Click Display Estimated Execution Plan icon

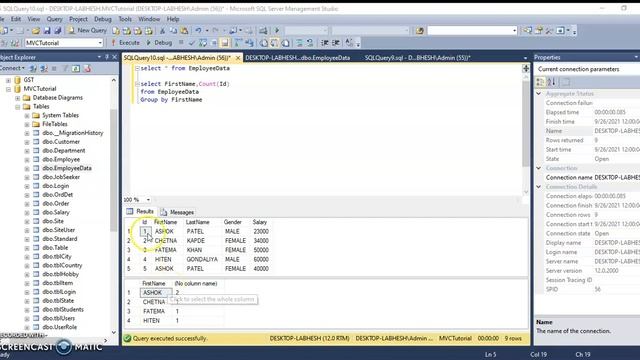[202, 42]
